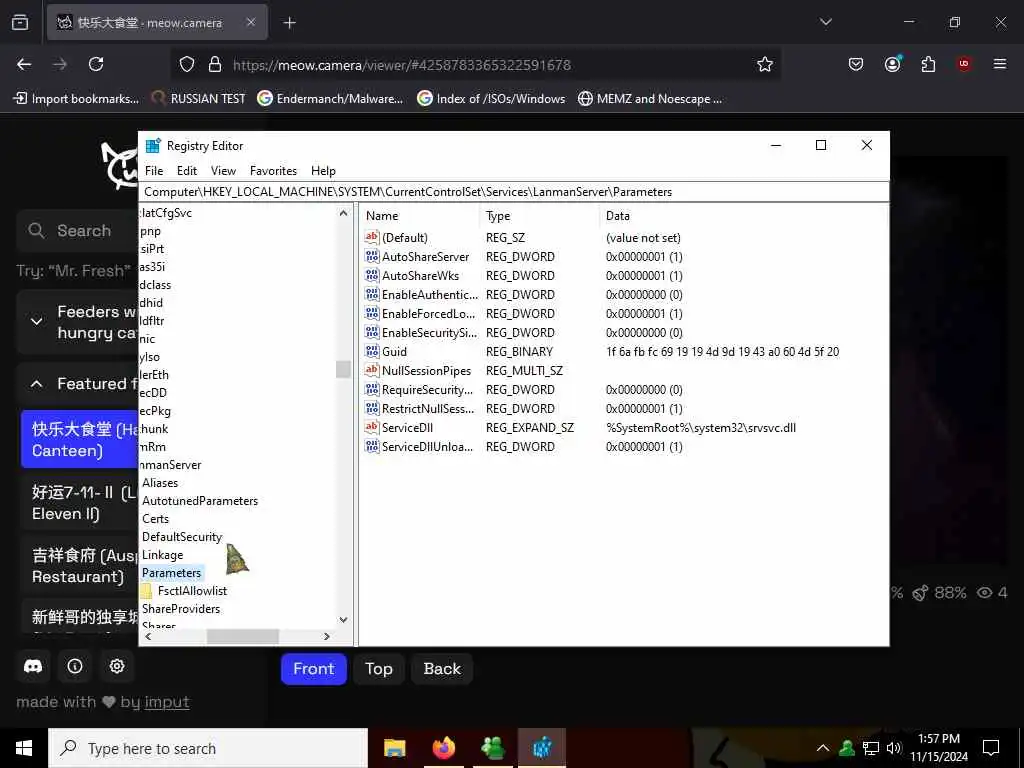
Task: Open the View menu in Registry Editor
Action: pyautogui.click(x=223, y=170)
